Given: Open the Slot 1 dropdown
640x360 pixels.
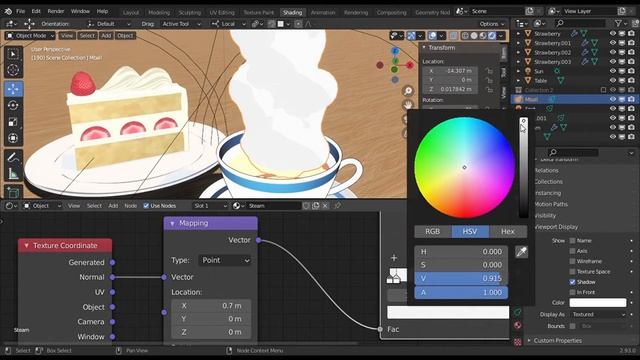Looking at the screenshot, I should [x=210, y=206].
